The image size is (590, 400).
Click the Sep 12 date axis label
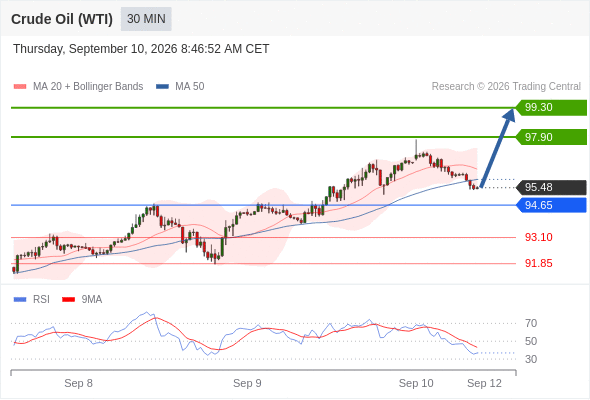[x=484, y=383]
